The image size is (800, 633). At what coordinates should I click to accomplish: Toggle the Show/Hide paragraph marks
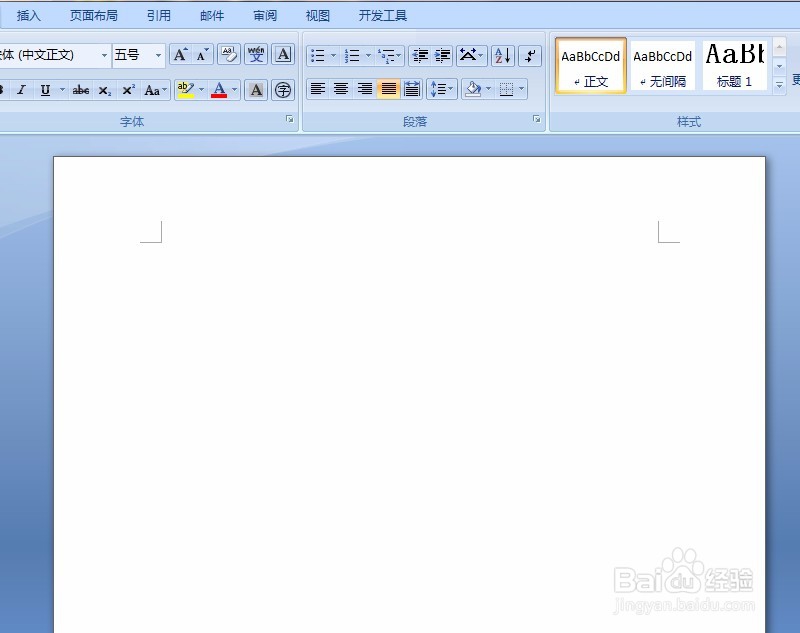pyautogui.click(x=530, y=57)
